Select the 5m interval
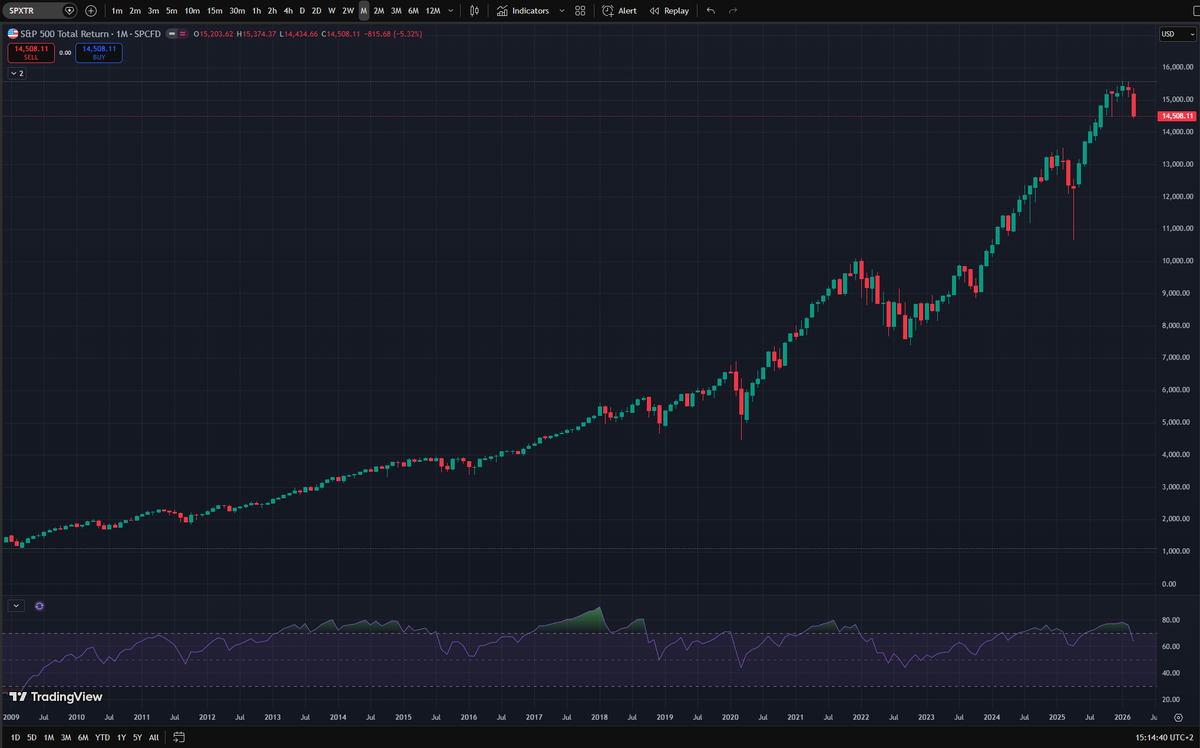The width and height of the screenshot is (1200, 748). coord(171,10)
